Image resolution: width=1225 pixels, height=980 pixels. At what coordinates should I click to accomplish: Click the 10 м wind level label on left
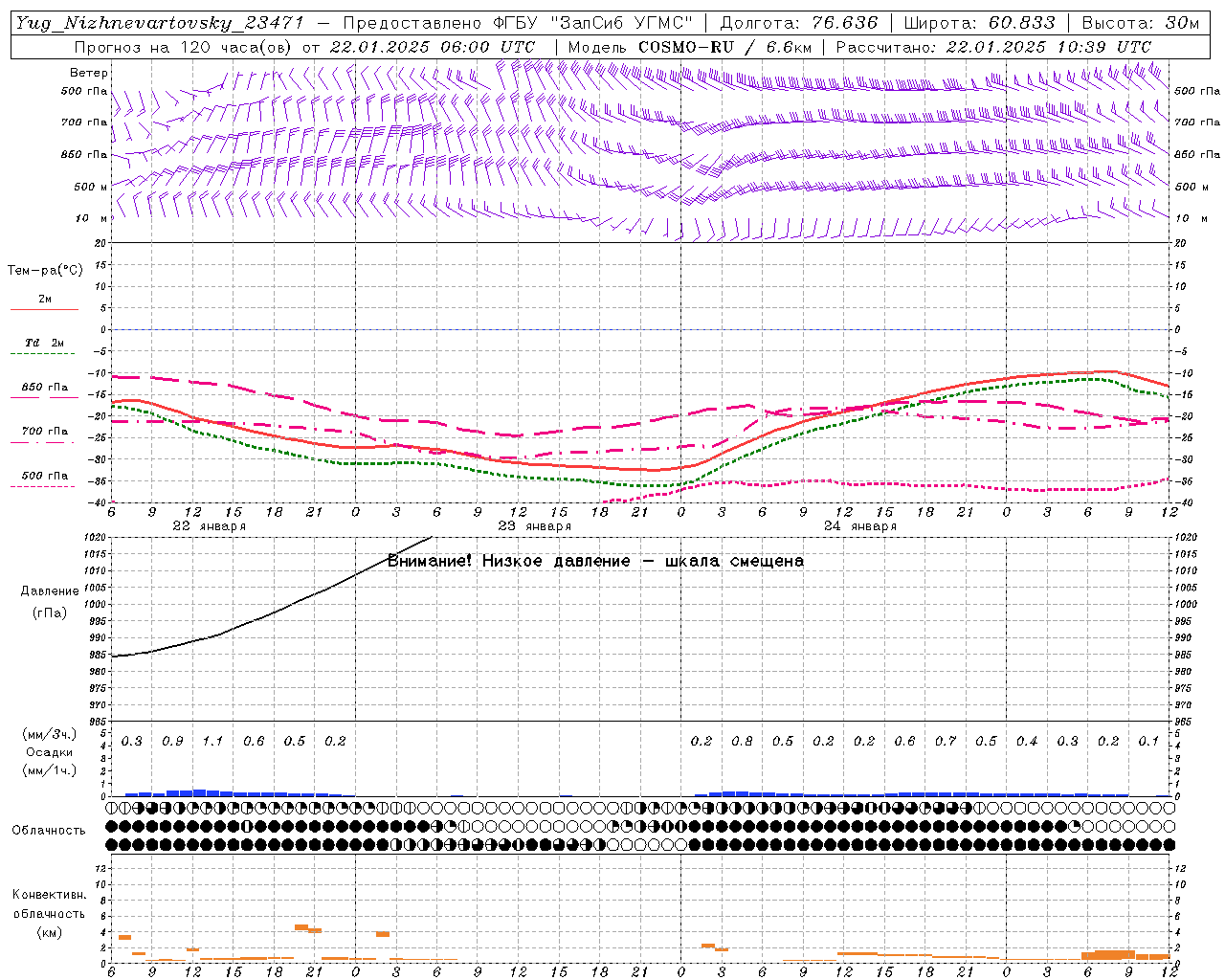point(91,218)
